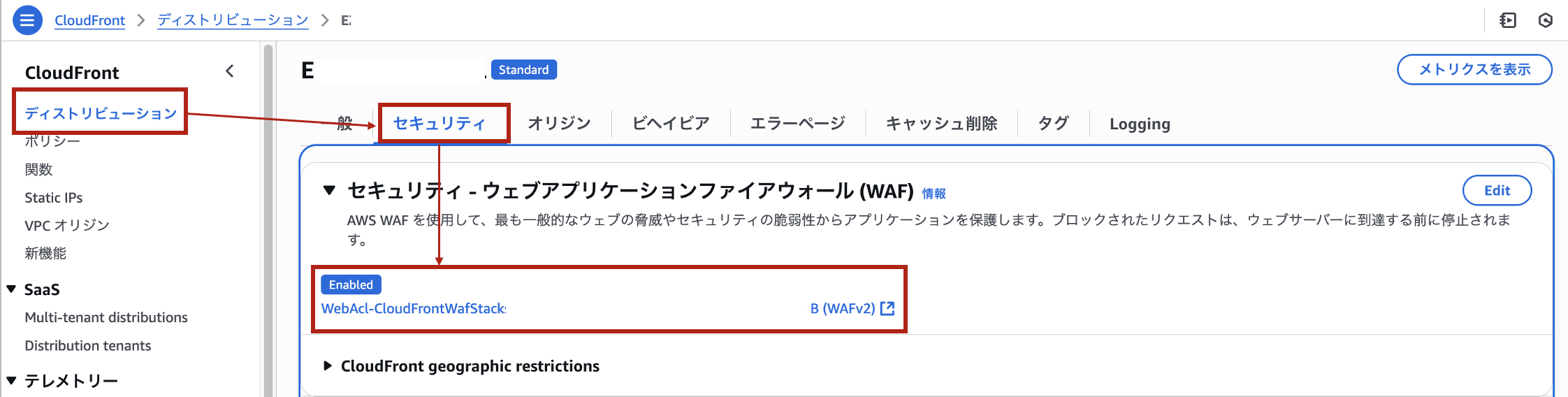Collapse the CloudFront side panel chevron
This screenshot has height=397, width=1568.
click(230, 71)
